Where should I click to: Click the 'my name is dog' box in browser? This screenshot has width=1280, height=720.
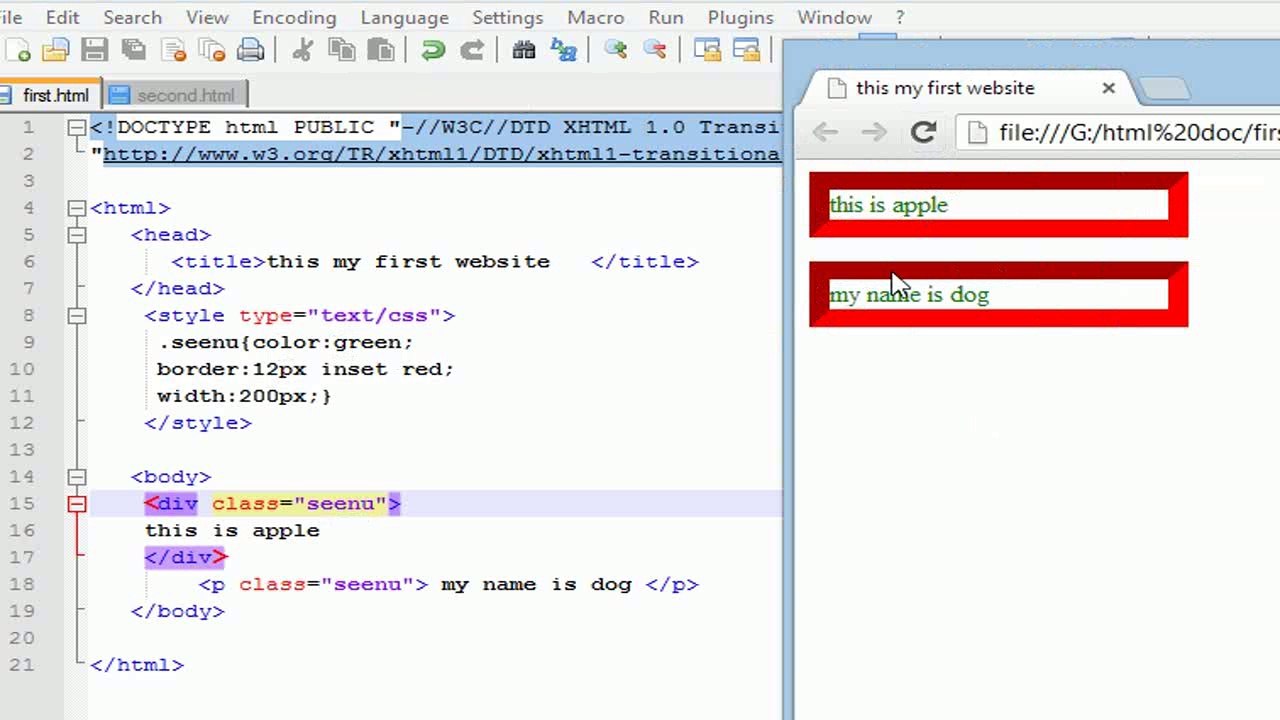point(998,294)
